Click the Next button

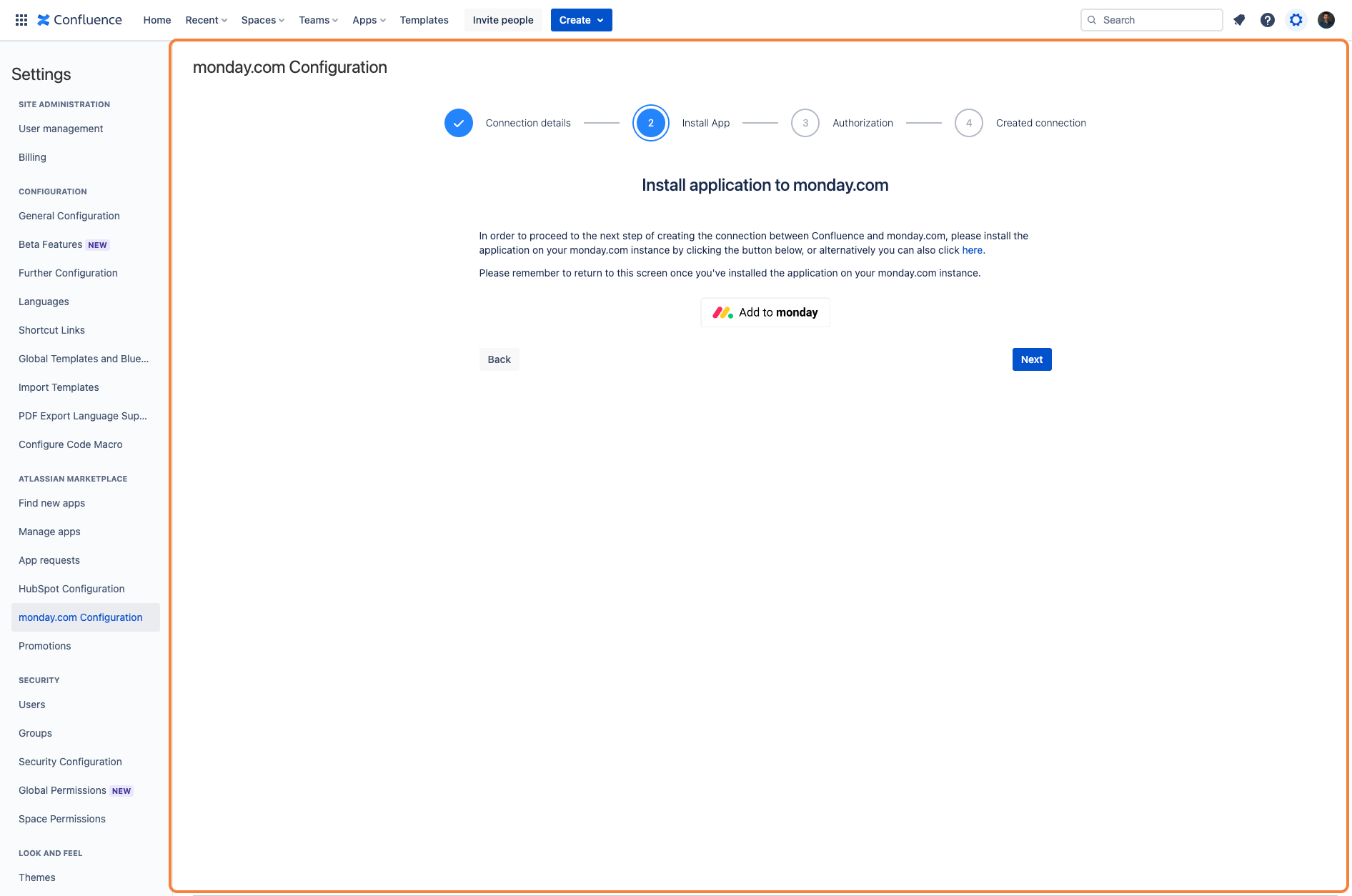[x=1032, y=359]
